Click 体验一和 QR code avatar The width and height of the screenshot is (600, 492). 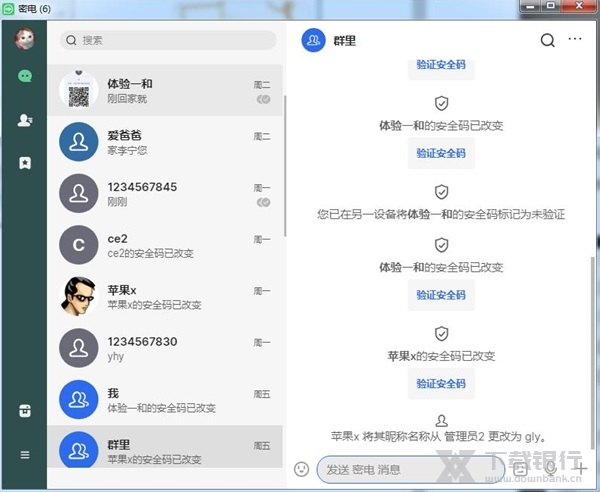pos(79,90)
